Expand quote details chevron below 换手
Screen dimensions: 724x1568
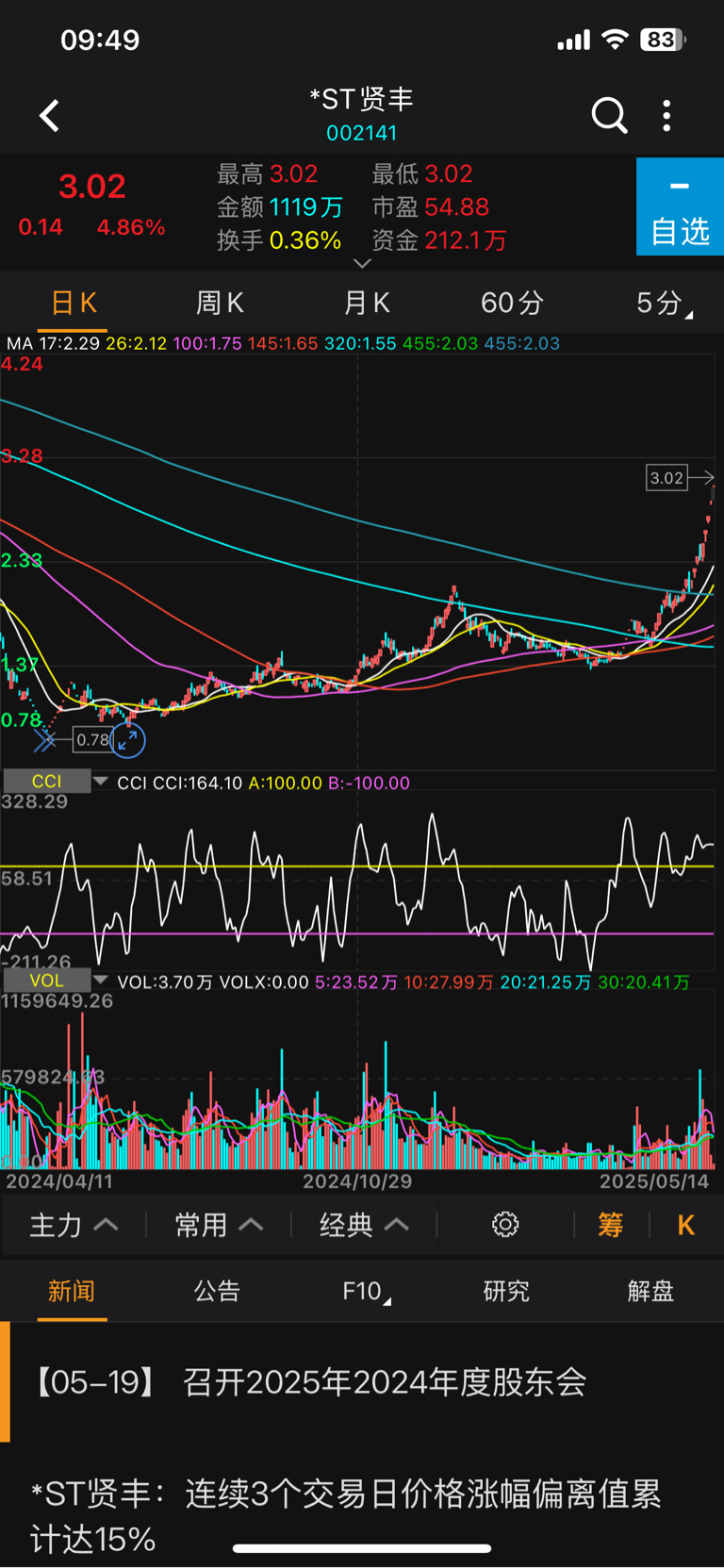pyautogui.click(x=362, y=263)
